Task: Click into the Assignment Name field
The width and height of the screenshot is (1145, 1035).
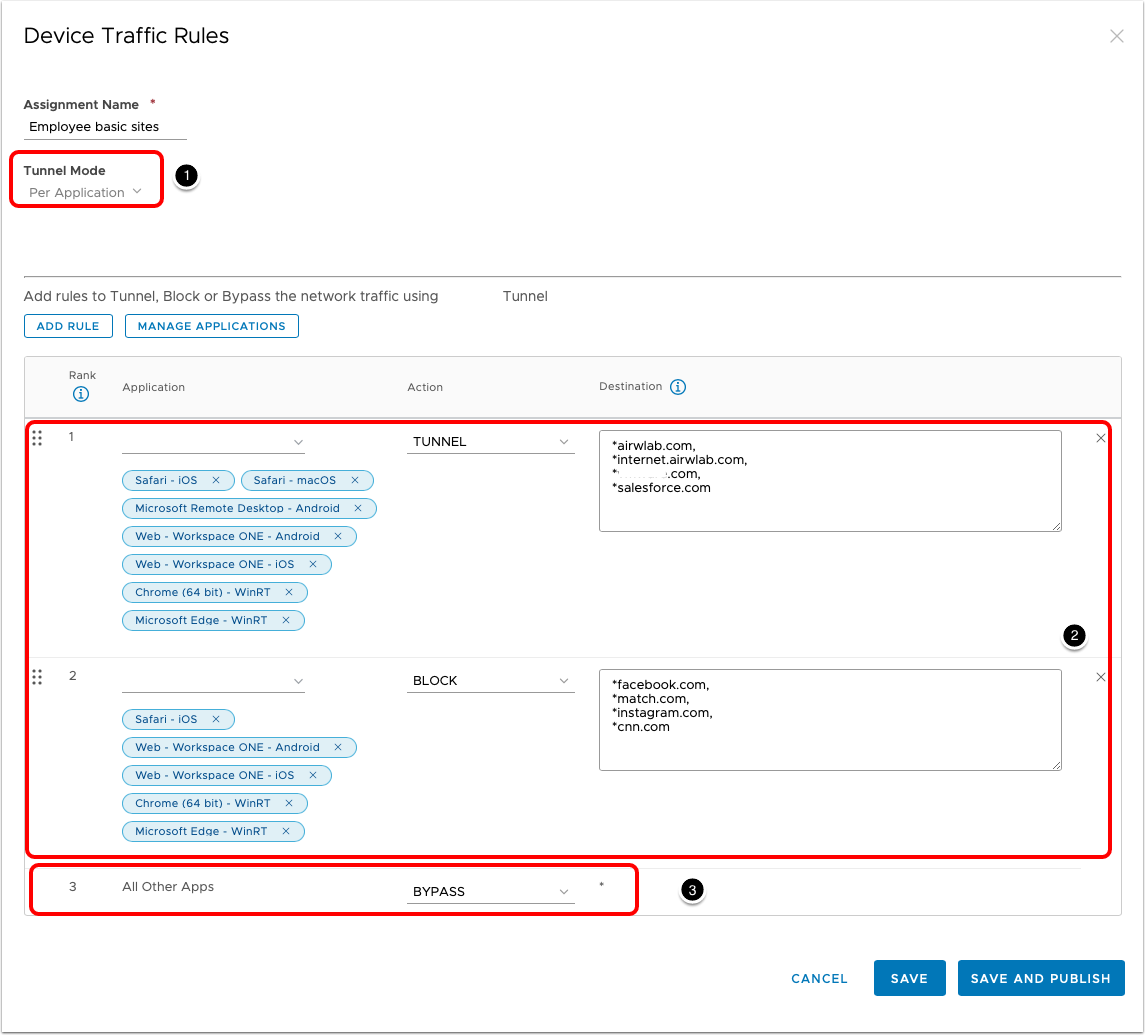Action: click(105, 127)
